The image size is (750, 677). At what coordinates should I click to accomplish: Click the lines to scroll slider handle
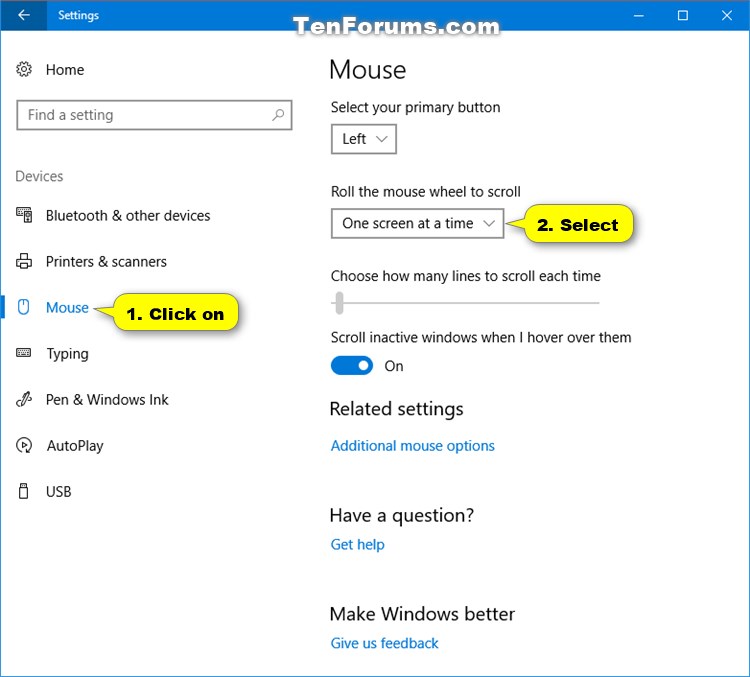tap(339, 303)
